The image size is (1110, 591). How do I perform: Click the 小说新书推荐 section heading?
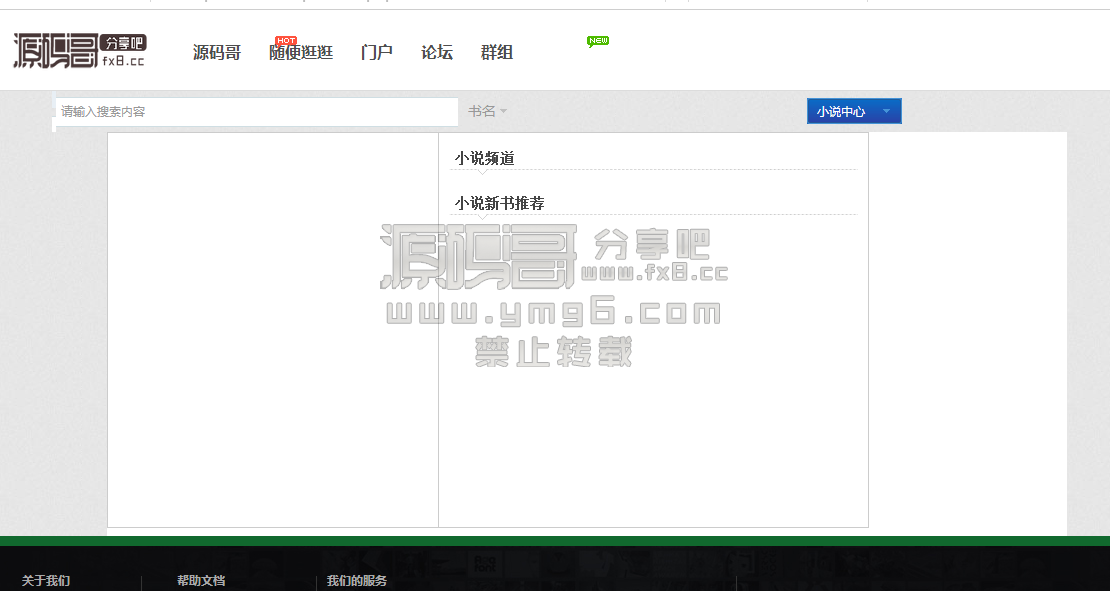click(499, 203)
